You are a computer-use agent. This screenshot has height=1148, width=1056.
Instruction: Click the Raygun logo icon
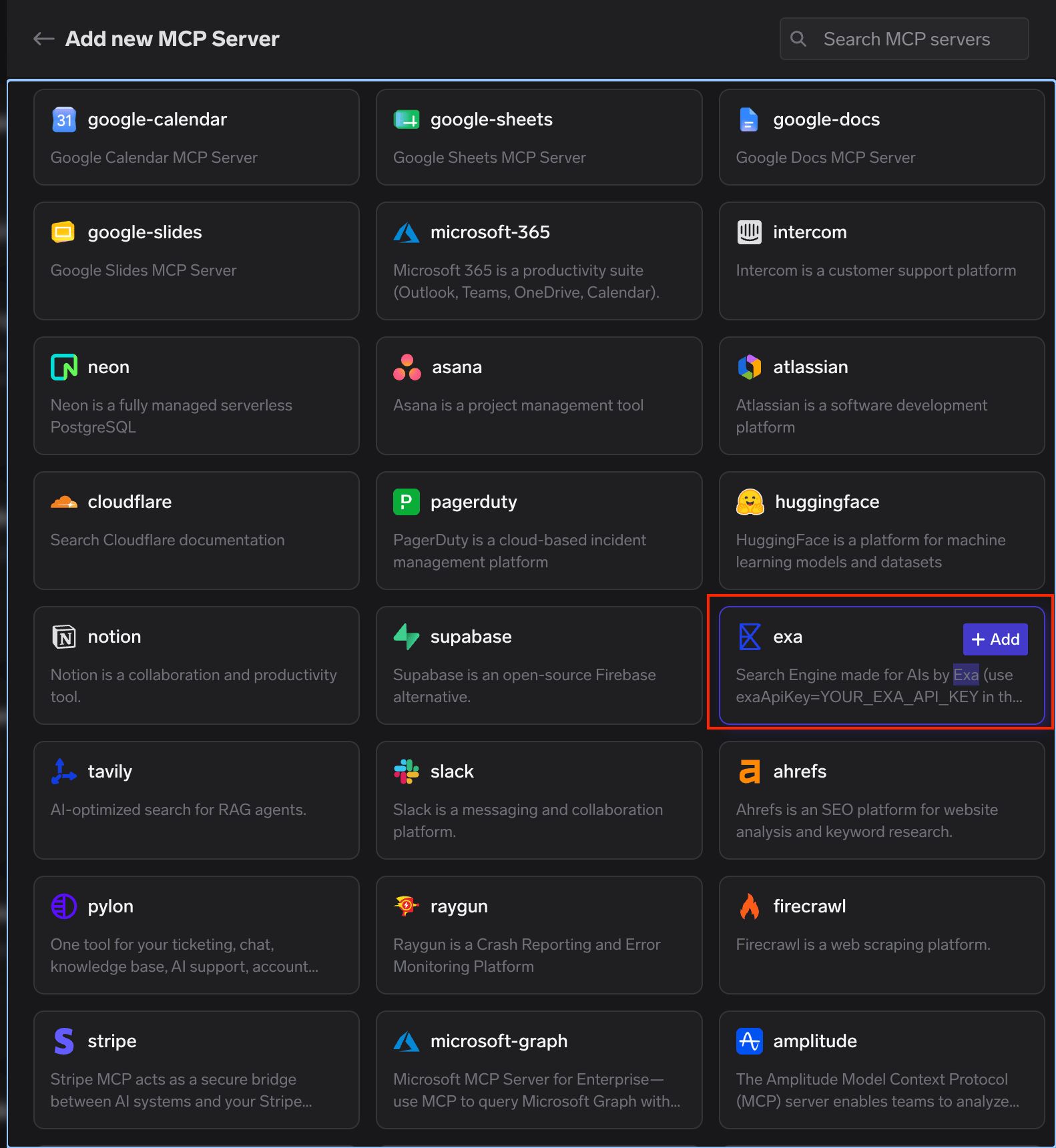pos(407,906)
